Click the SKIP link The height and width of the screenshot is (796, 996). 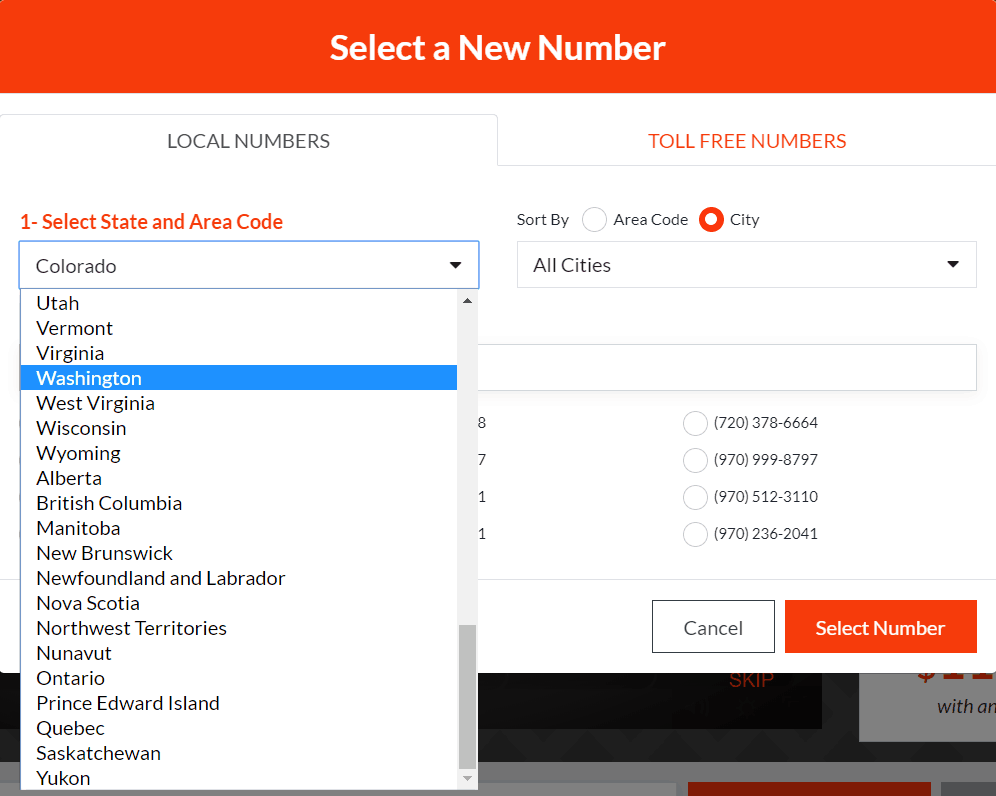750,679
